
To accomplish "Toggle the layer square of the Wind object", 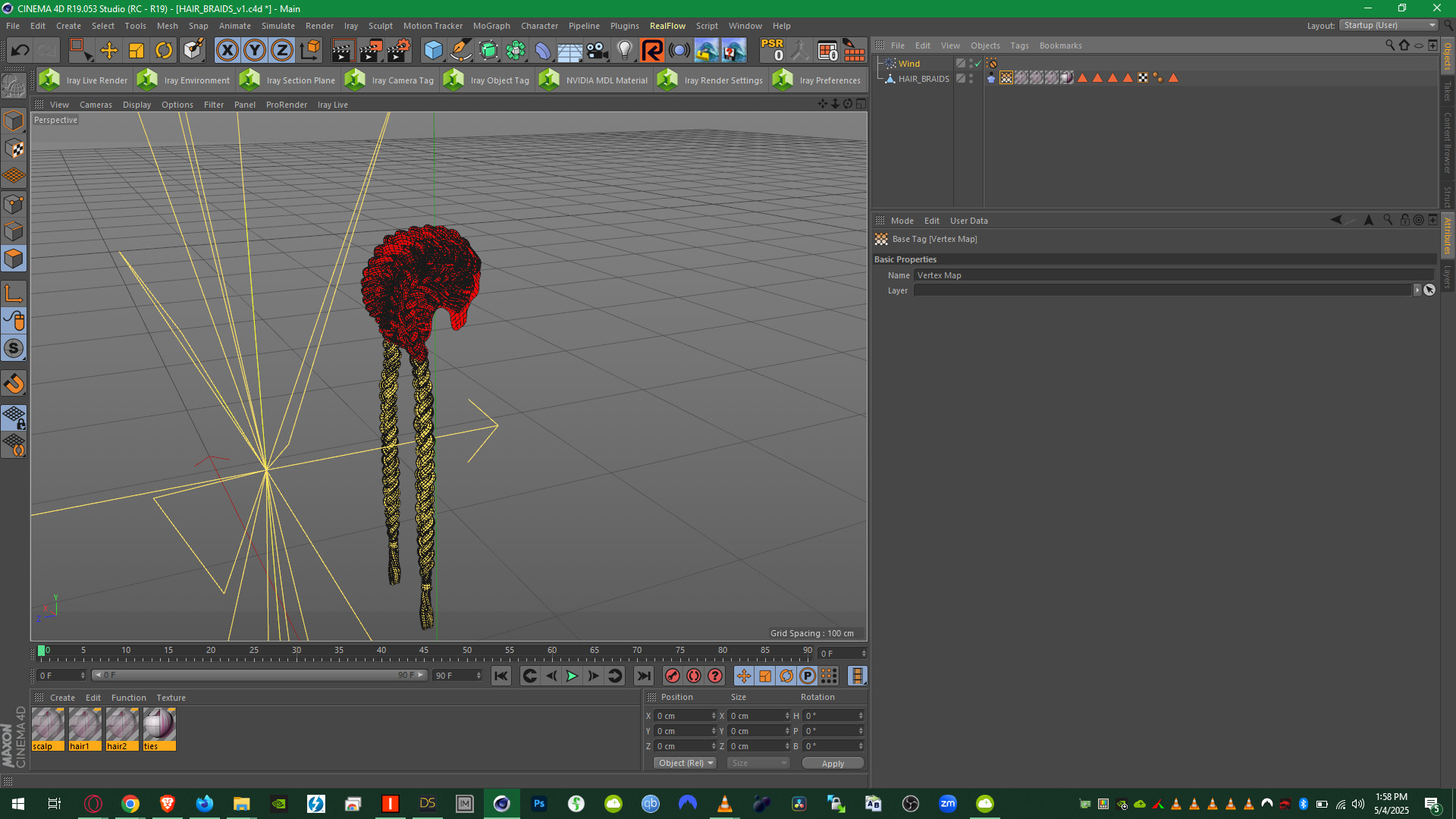I will point(961,64).
